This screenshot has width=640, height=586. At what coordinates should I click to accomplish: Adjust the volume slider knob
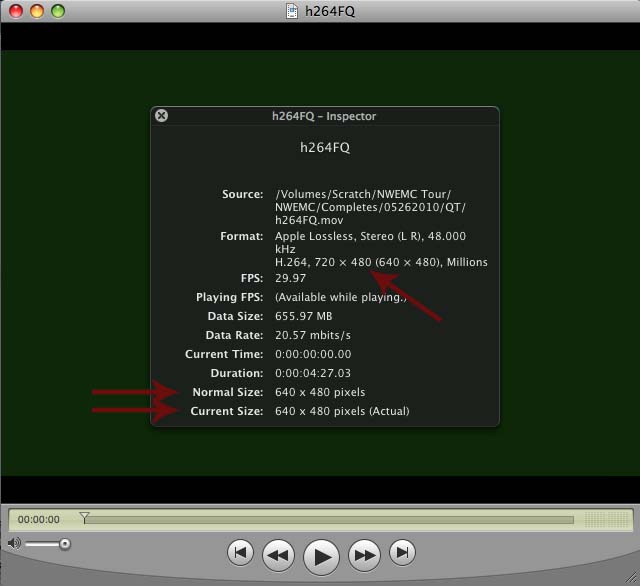pos(64,544)
